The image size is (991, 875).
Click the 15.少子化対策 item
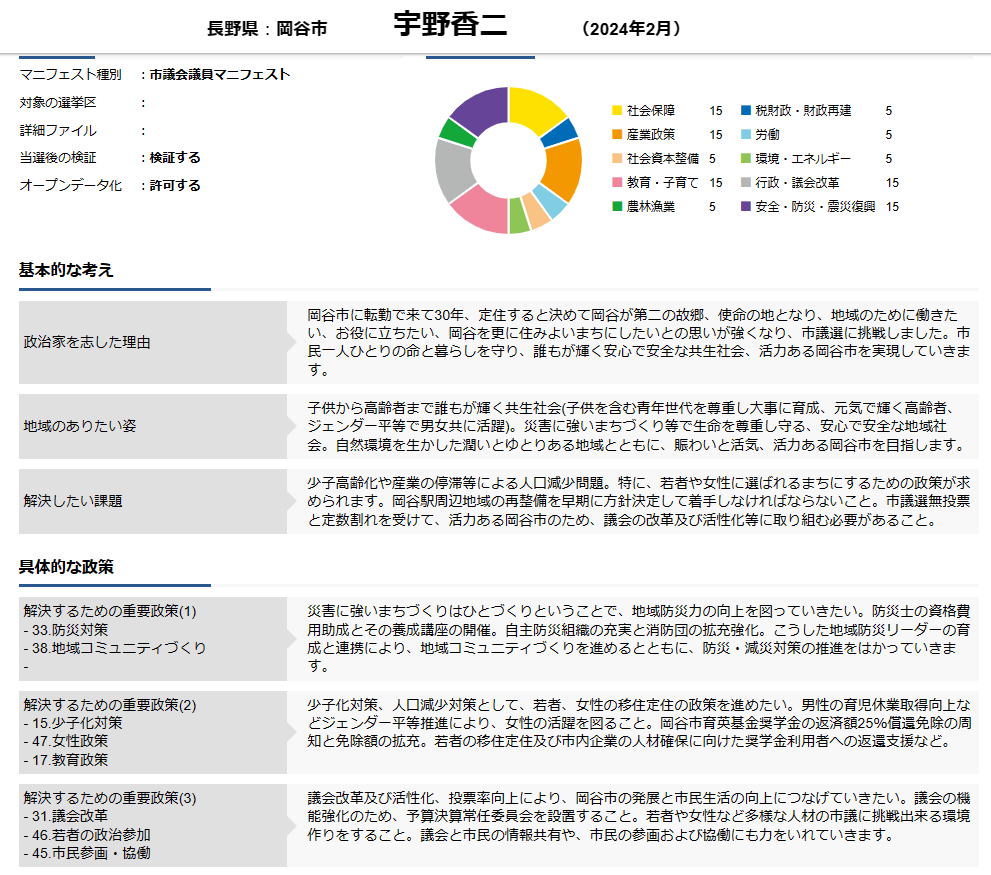click(x=73, y=723)
